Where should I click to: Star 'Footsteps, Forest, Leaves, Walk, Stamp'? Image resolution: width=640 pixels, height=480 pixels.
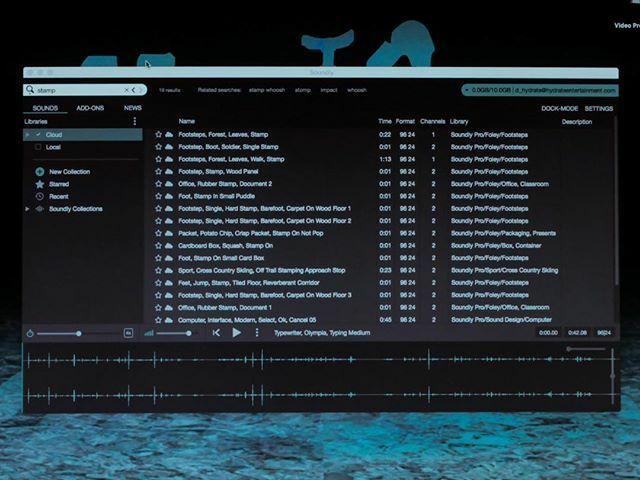pyautogui.click(x=158, y=159)
